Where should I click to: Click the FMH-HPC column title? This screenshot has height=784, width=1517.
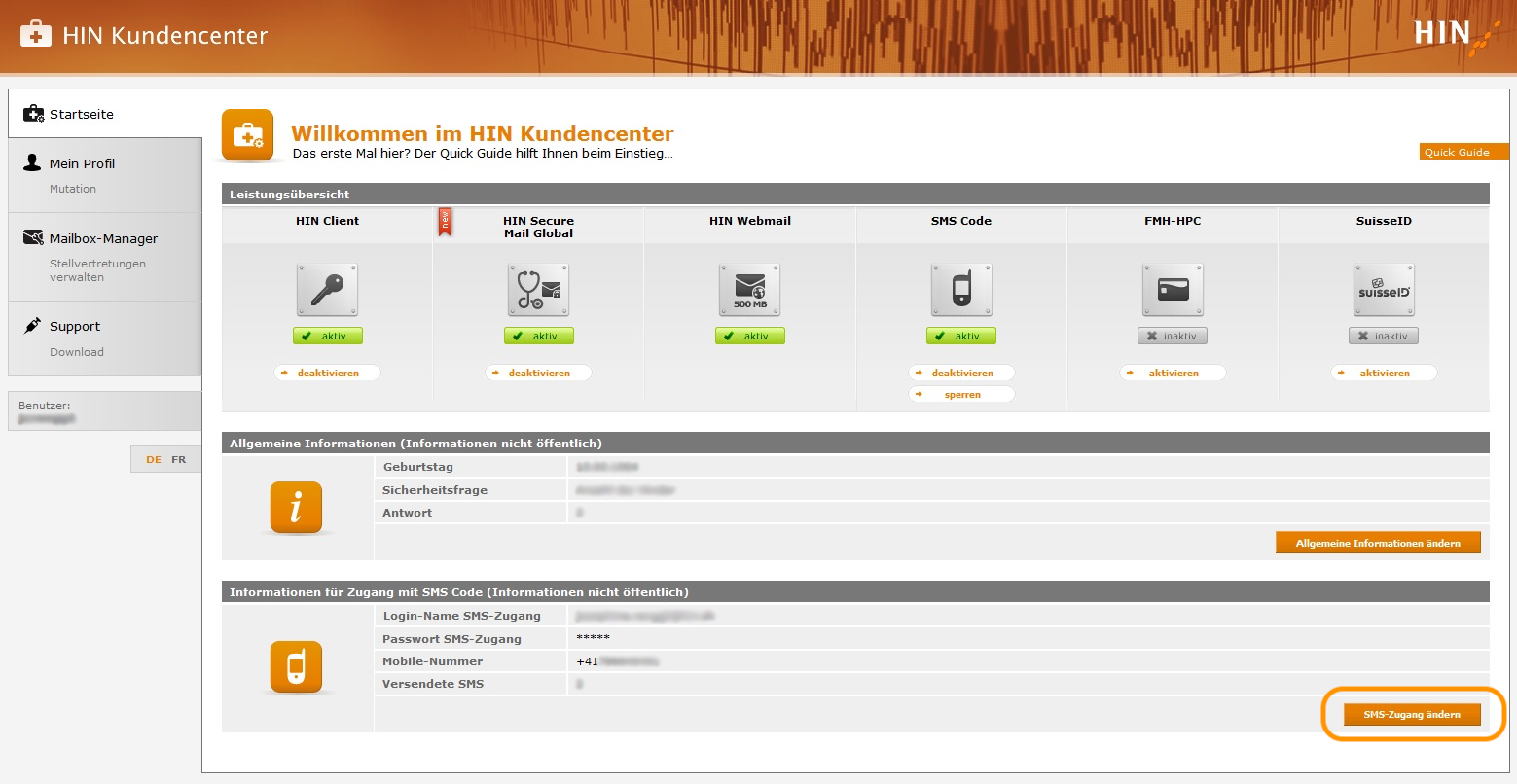tap(1173, 221)
